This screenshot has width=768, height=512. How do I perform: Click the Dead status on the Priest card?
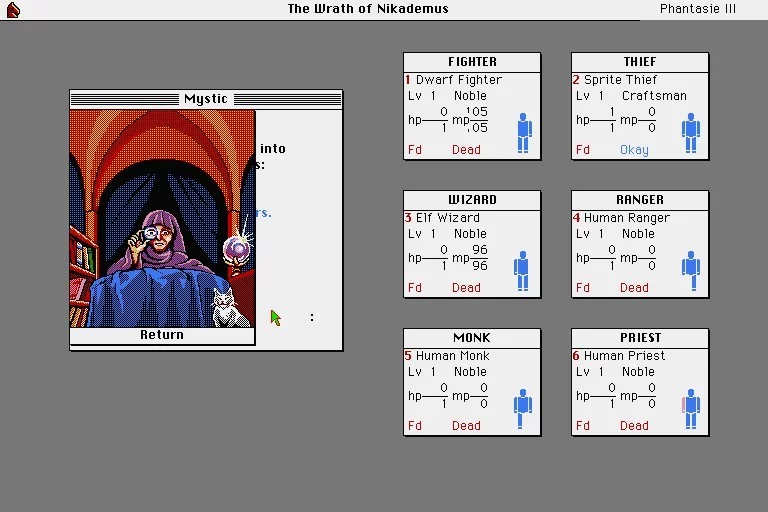(634, 426)
